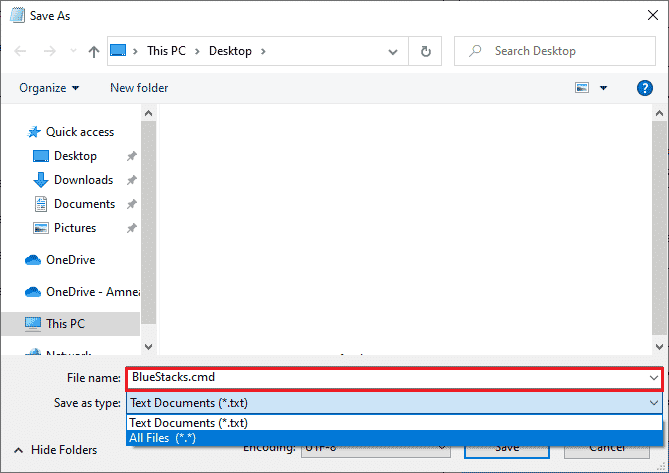The height and width of the screenshot is (473, 669).
Task: Open Downloads in the sidebar
Action: pyautogui.click(x=84, y=180)
